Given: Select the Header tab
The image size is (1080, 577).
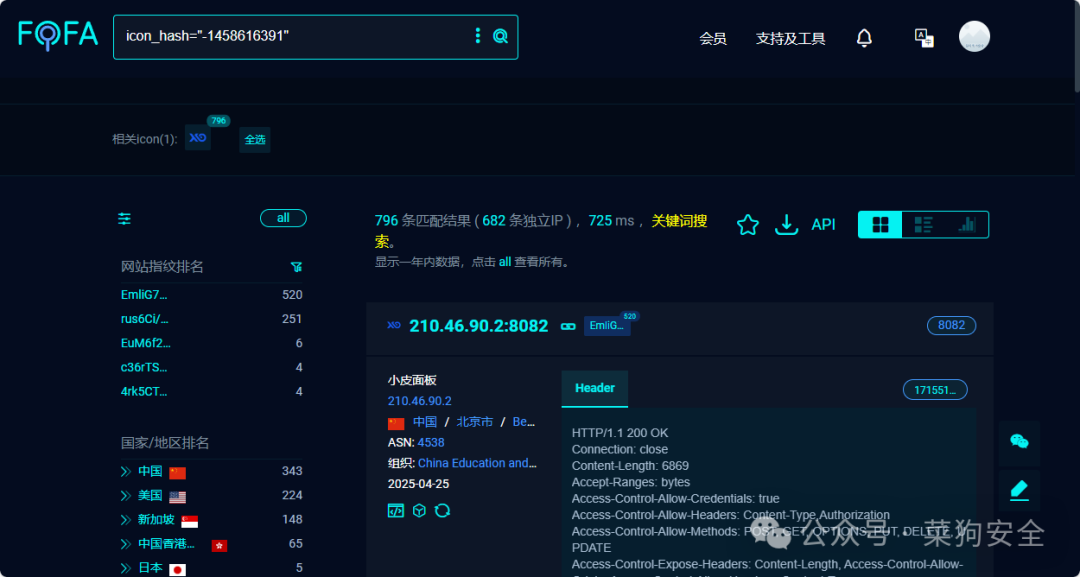Looking at the screenshot, I should (x=594, y=388).
